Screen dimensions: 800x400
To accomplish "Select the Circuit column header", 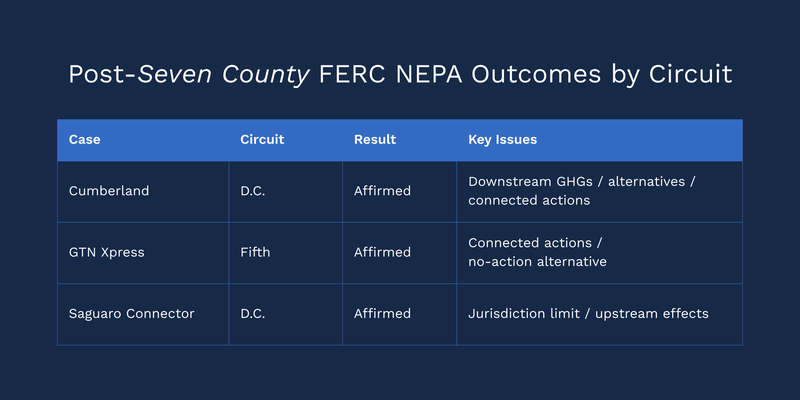I will pos(262,140).
